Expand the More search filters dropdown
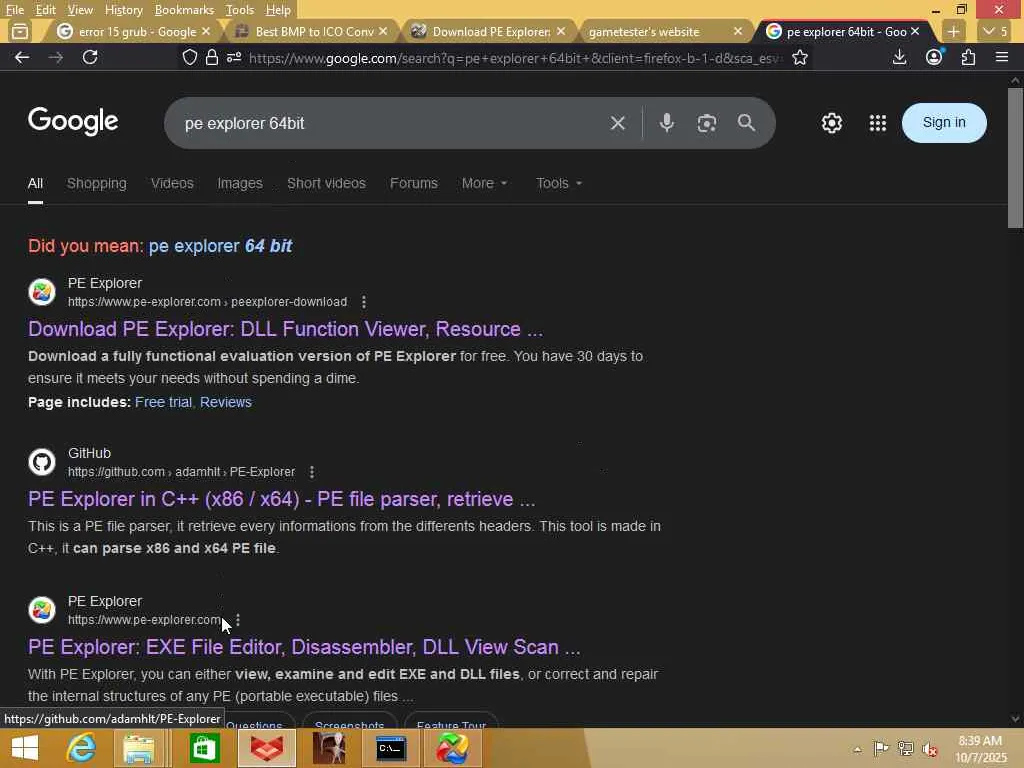This screenshot has height=768, width=1024. pyautogui.click(x=484, y=184)
